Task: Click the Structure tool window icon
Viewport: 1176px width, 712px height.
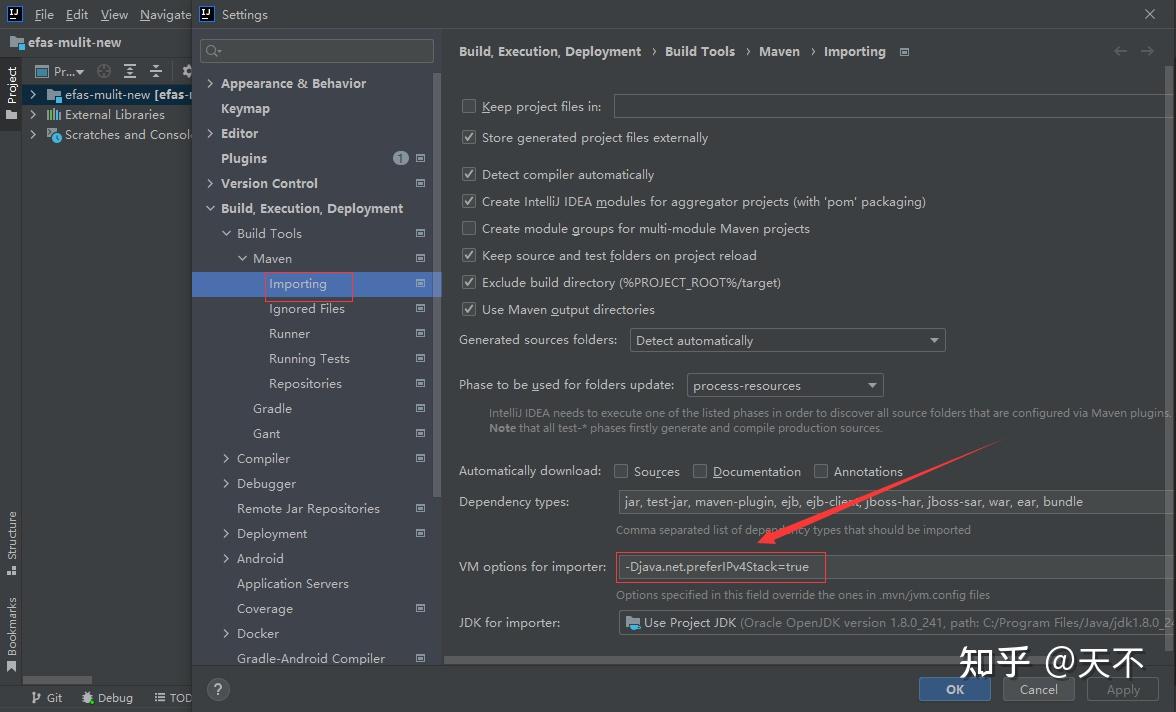Action: 12,570
